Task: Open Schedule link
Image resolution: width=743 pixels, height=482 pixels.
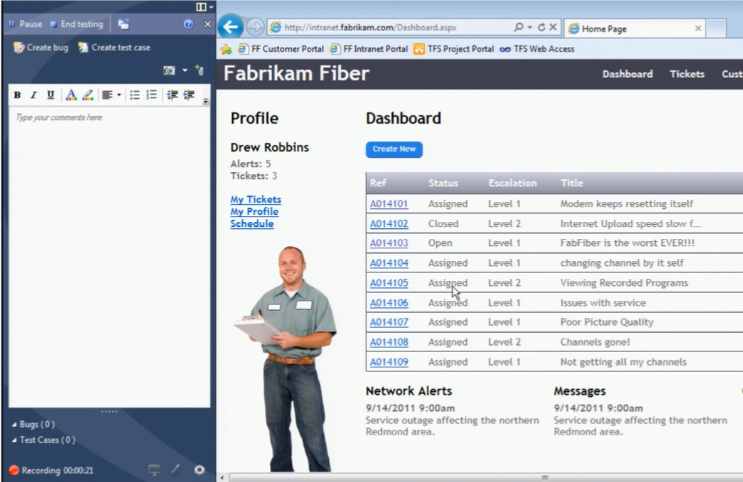Action: click(252, 223)
